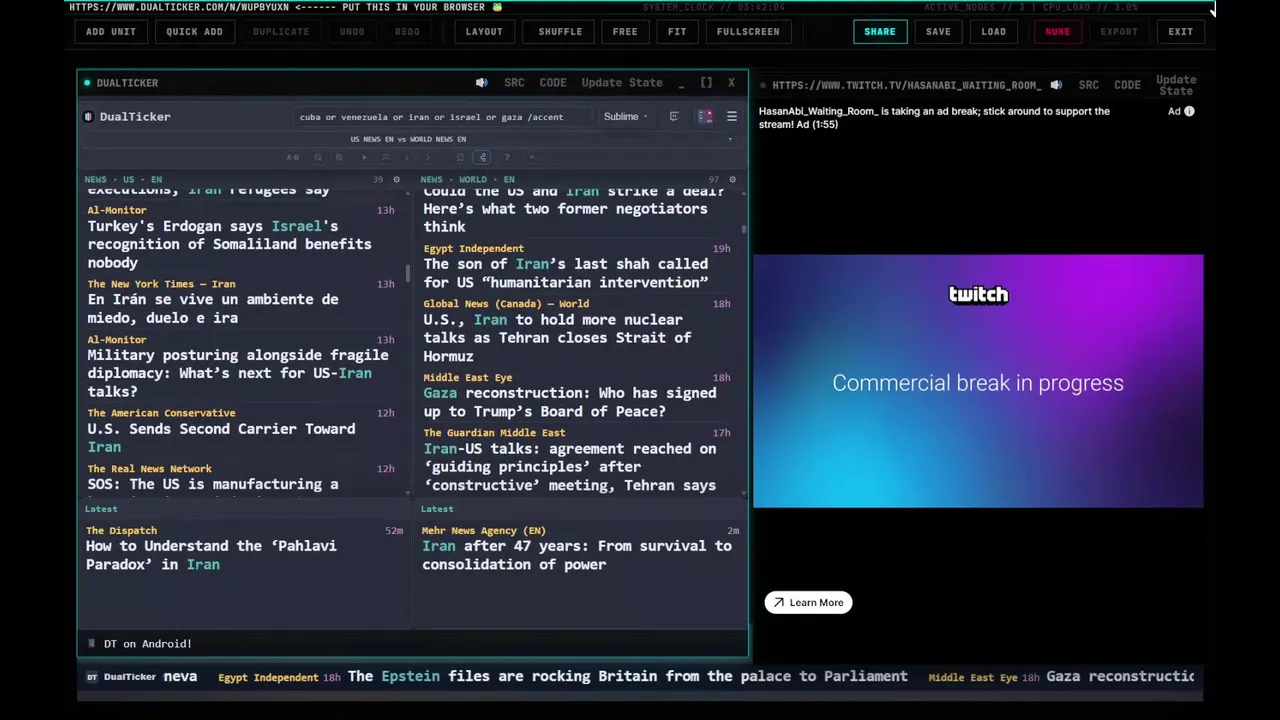The image size is (1280, 720).
Task: Click Update State on DualTicker unit
Action: coord(622,83)
